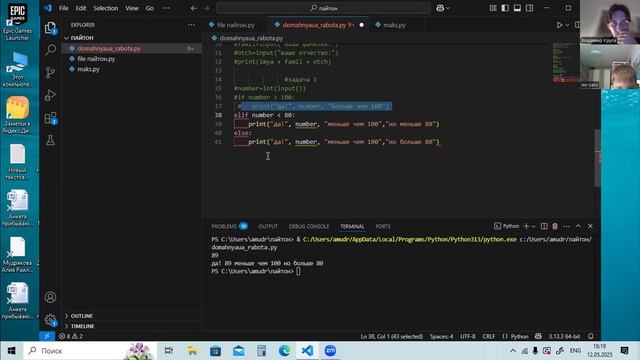Click the errors and warnings status item
This screenshot has height=360, width=640.
pos(71,336)
